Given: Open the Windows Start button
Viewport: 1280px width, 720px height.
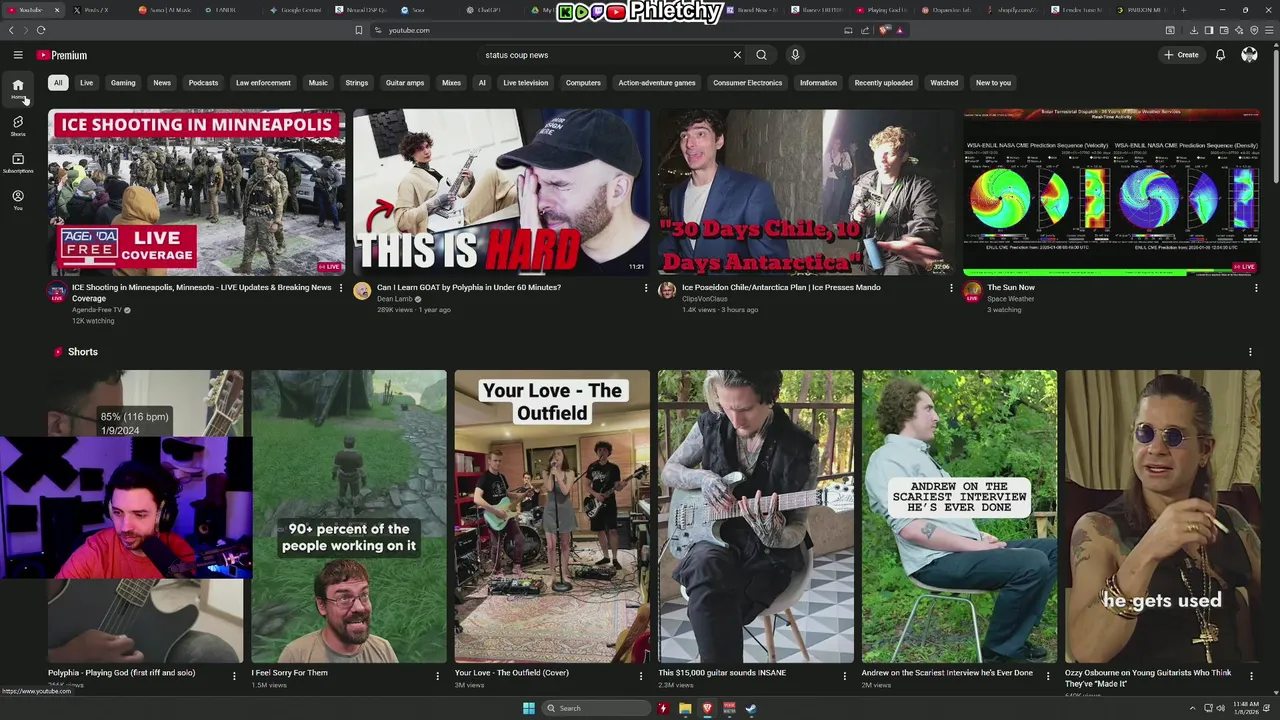Looking at the screenshot, I should [529, 708].
